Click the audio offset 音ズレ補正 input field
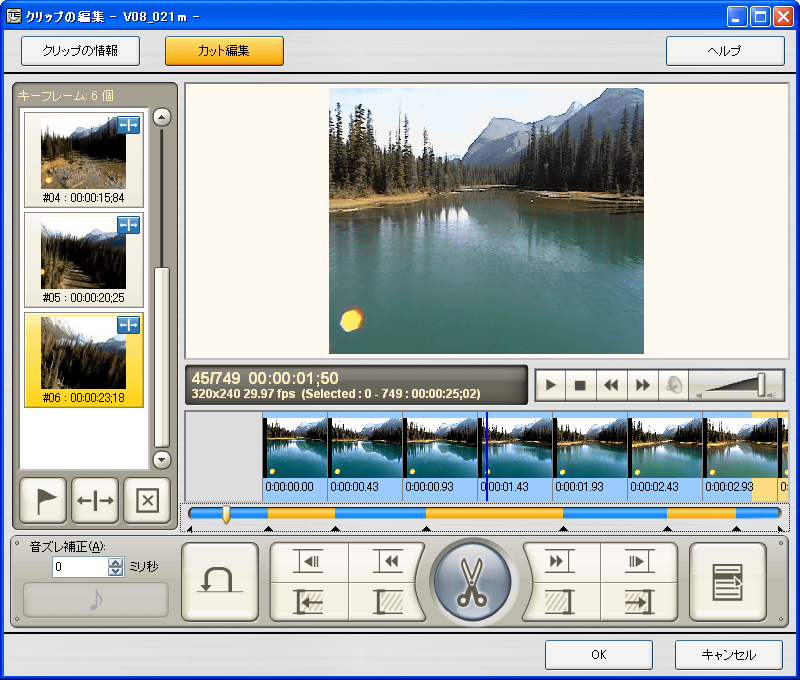 click(x=81, y=567)
